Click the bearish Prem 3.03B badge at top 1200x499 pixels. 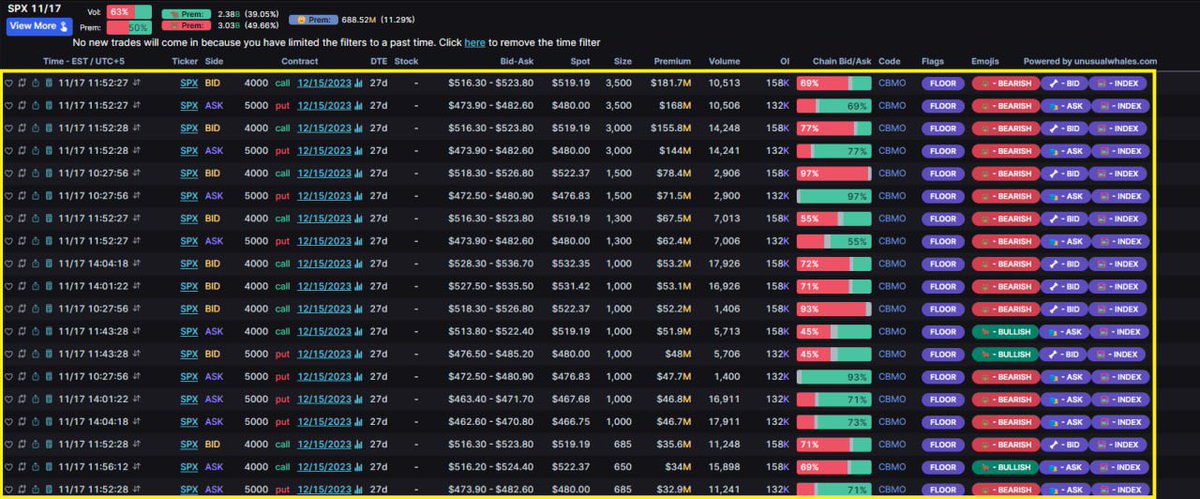pos(185,26)
